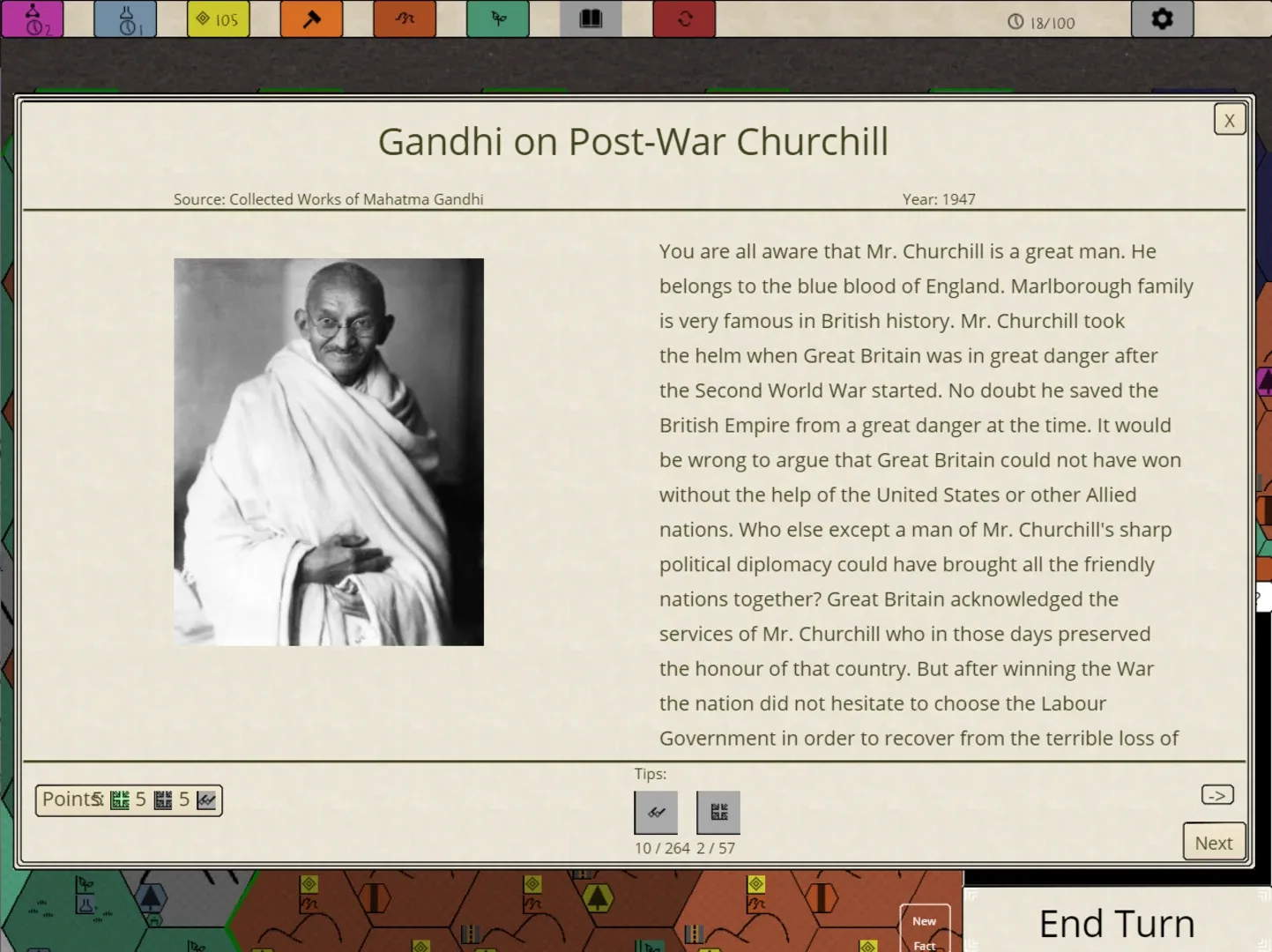Click the Points summary box
Screen dimensions: 1272x952
click(129, 800)
